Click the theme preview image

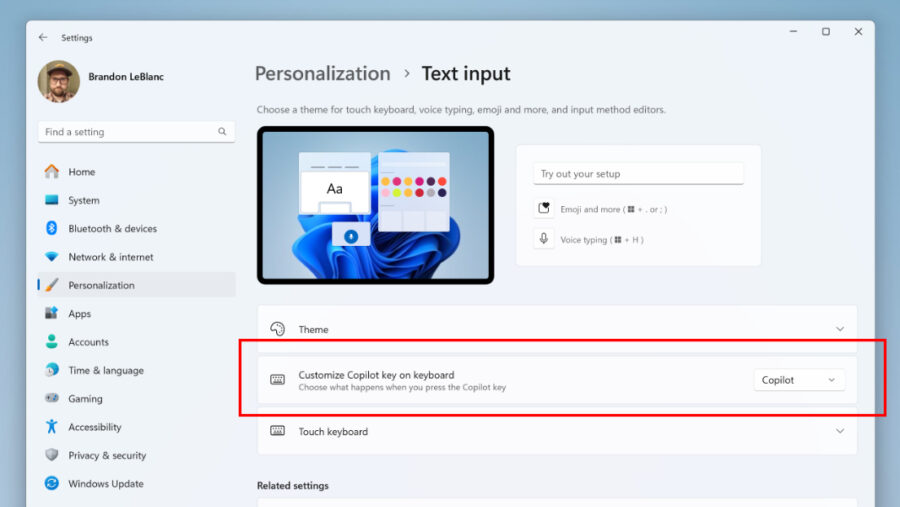(x=375, y=205)
